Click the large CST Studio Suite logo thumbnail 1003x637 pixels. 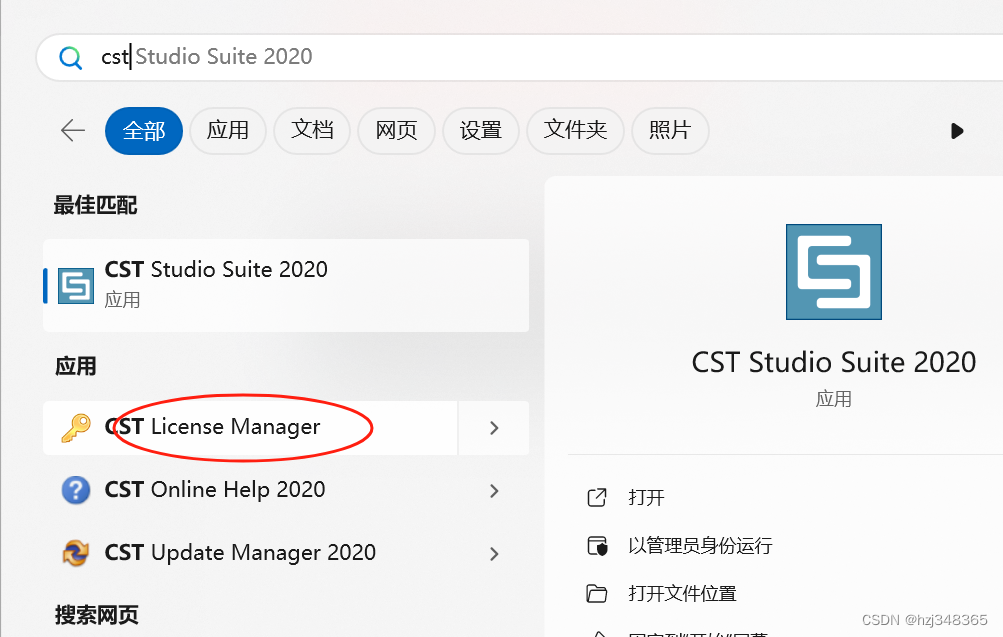coord(833,271)
